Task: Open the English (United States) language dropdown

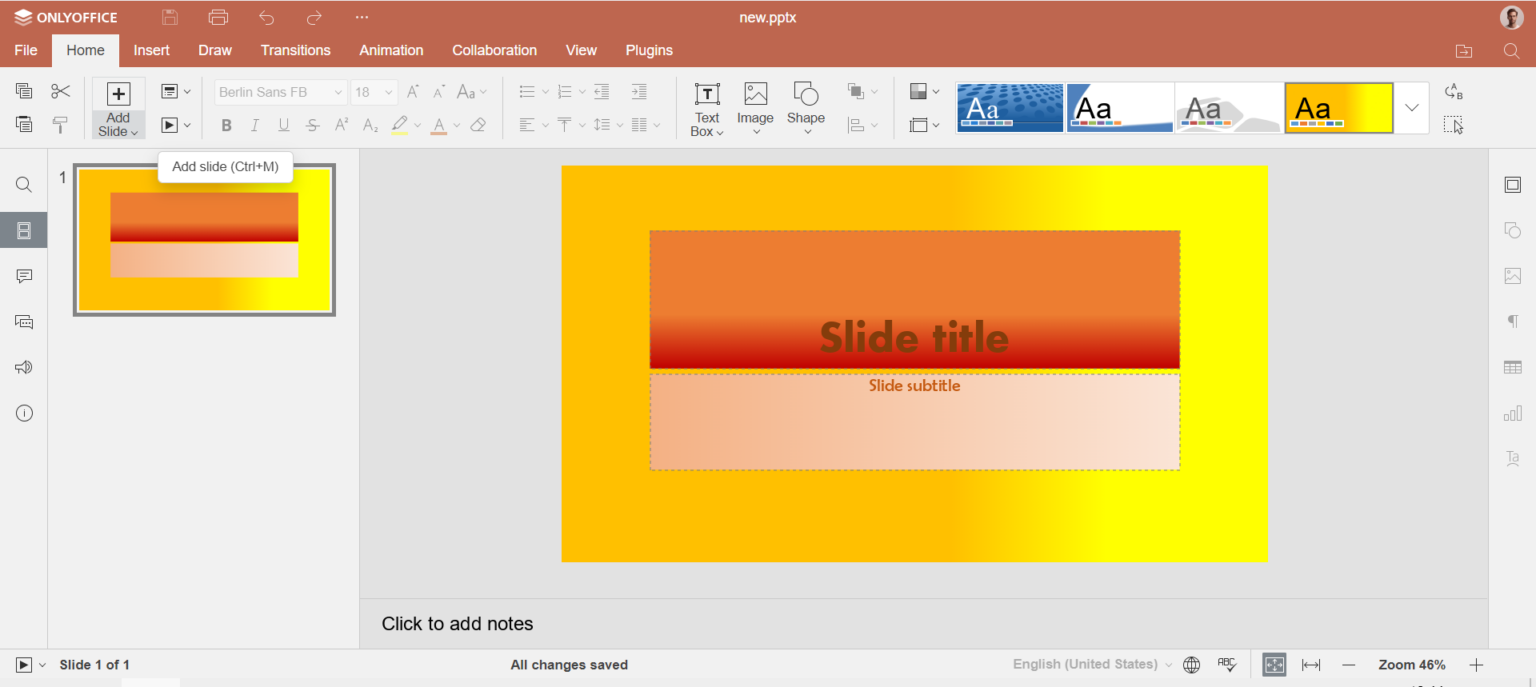Action: tap(1092, 665)
